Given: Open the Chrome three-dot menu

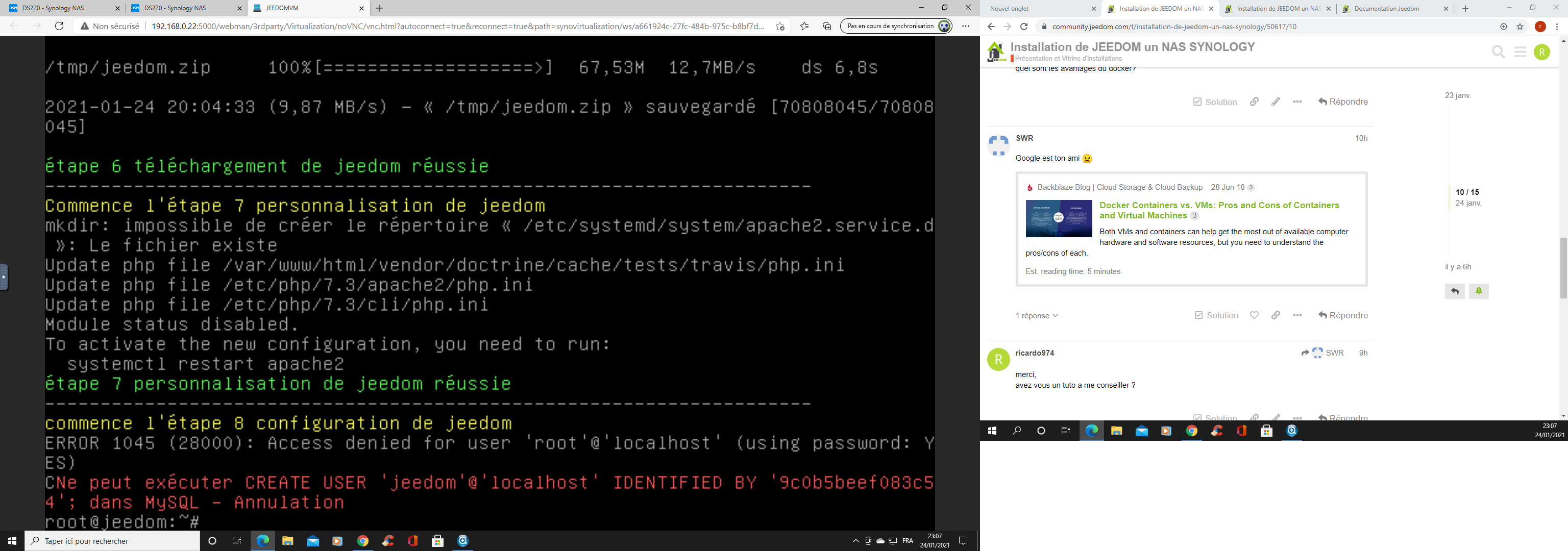Looking at the screenshot, I should click(x=1557, y=27).
